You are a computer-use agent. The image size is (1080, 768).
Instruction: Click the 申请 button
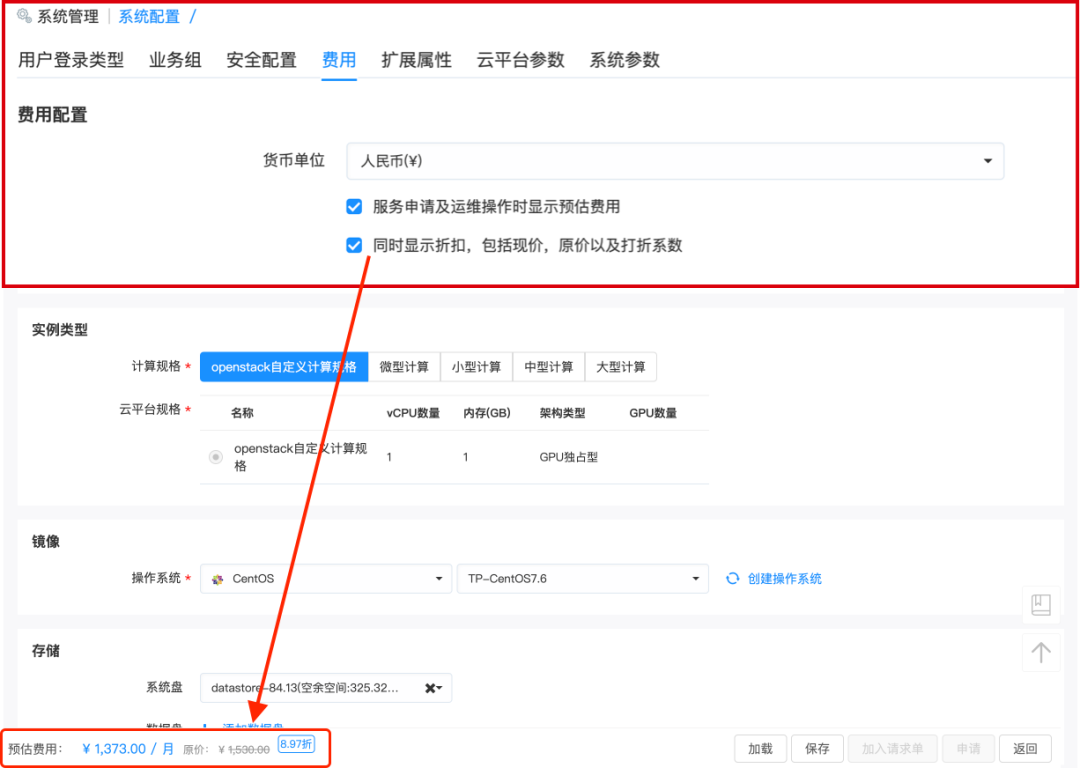coord(968,749)
